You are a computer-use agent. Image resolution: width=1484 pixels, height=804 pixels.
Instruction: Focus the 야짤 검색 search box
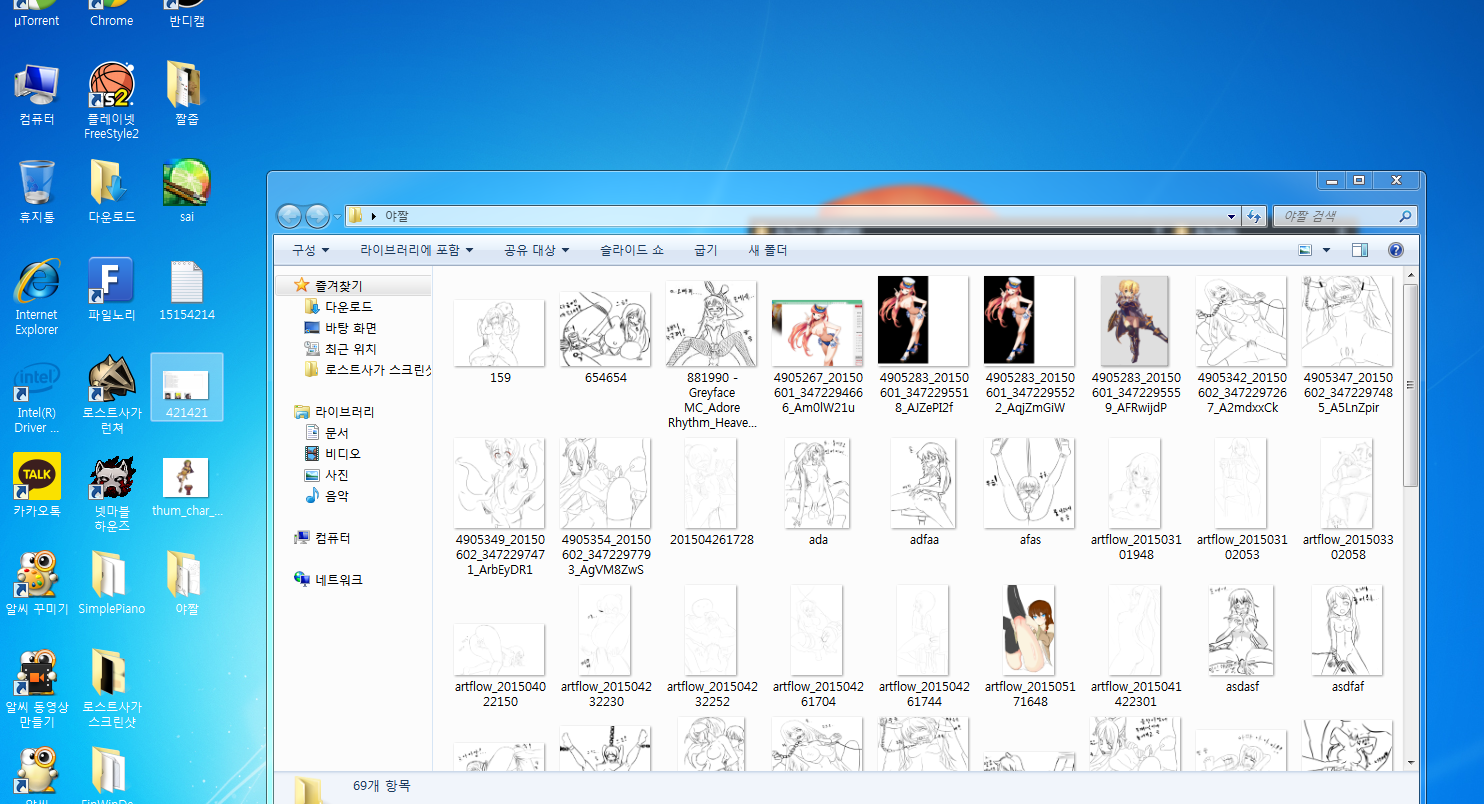pos(1344,216)
